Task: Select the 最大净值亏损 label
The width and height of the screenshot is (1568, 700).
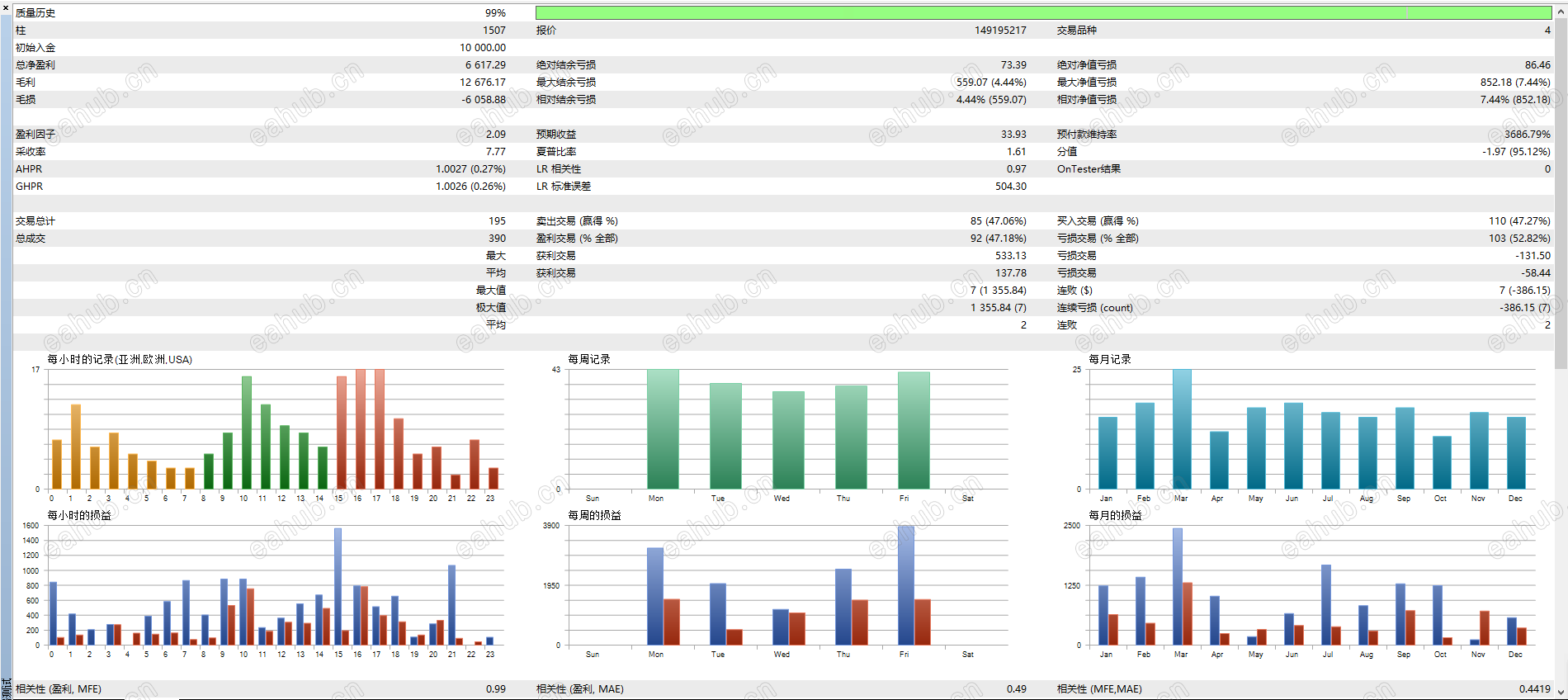Action: click(1087, 83)
